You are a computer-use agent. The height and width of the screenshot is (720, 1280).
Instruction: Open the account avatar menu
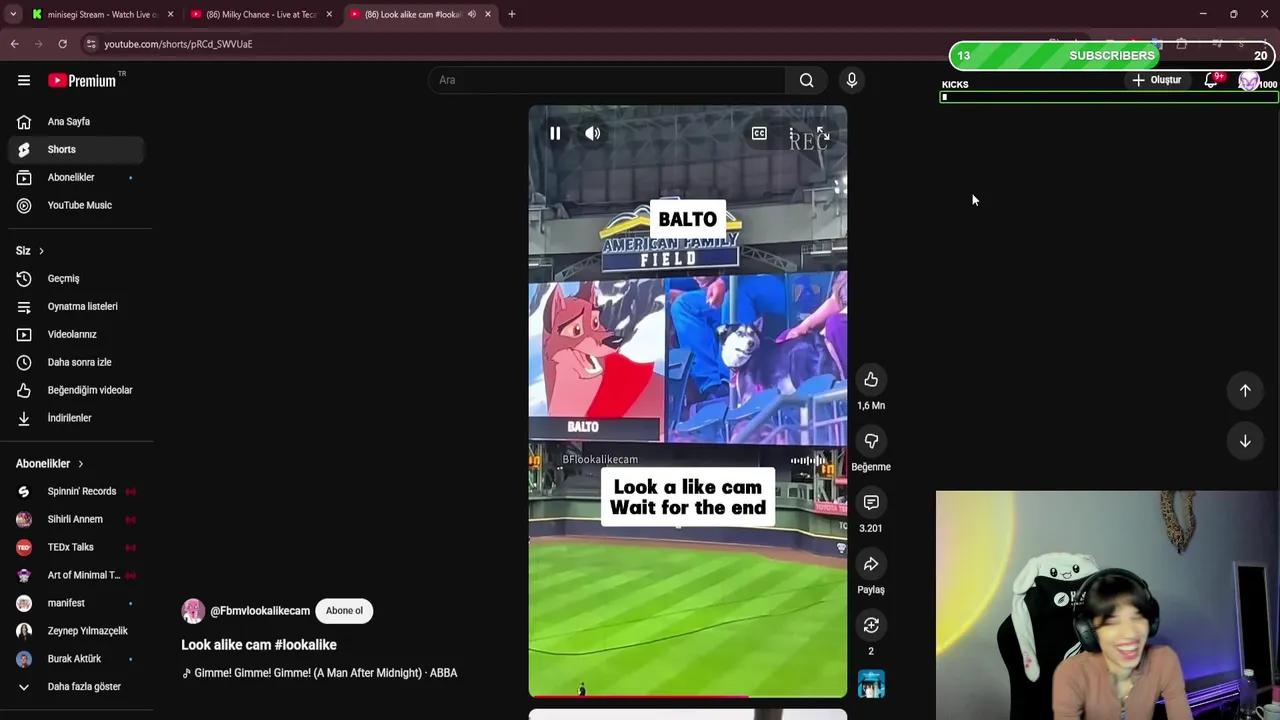coord(1248,81)
